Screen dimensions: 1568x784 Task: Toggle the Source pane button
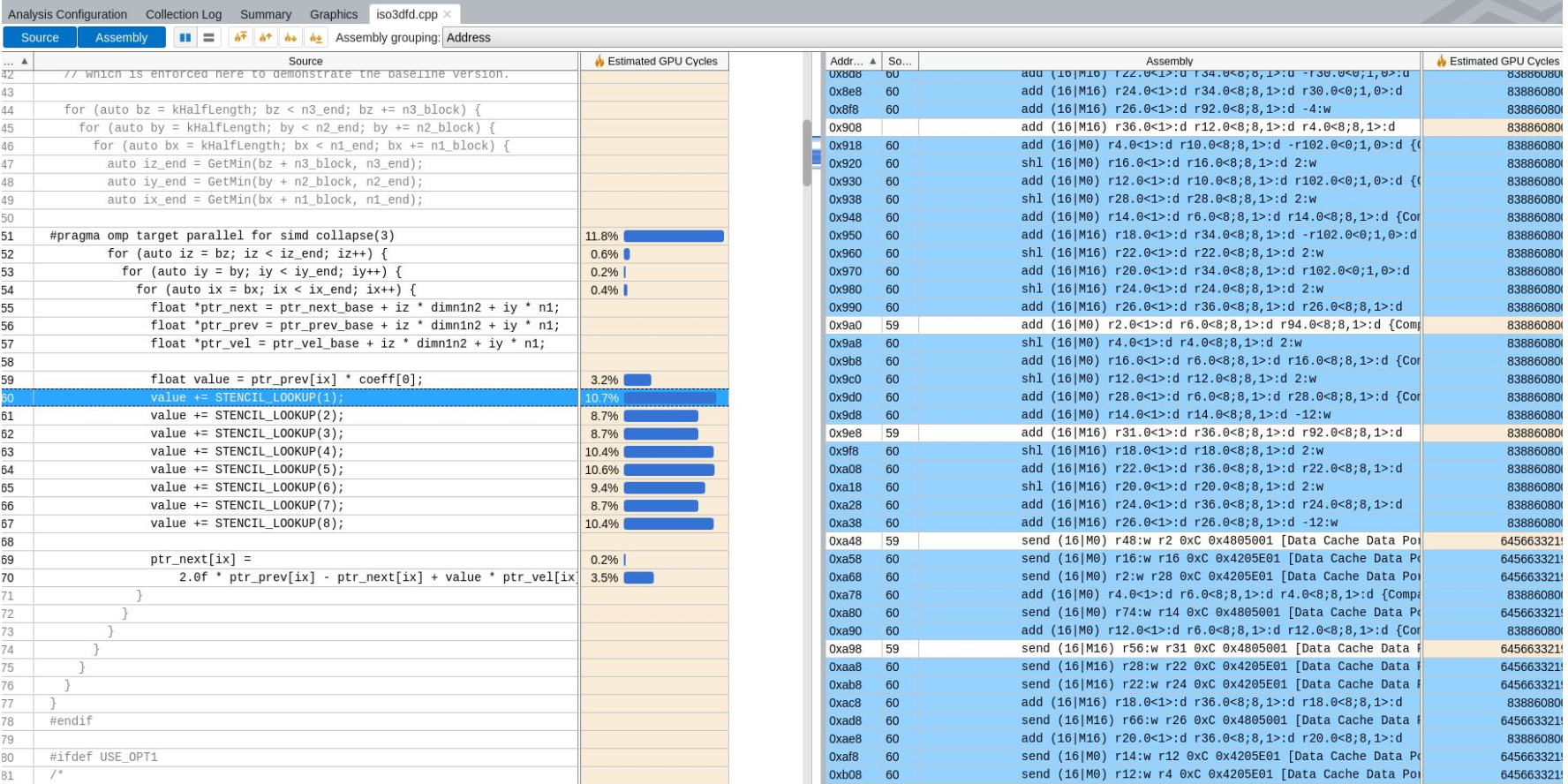40,37
